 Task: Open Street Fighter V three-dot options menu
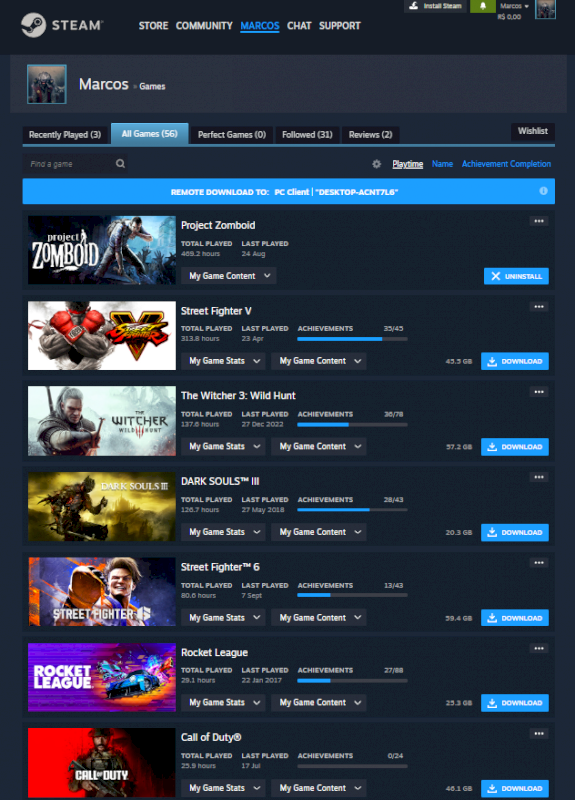tap(539, 307)
